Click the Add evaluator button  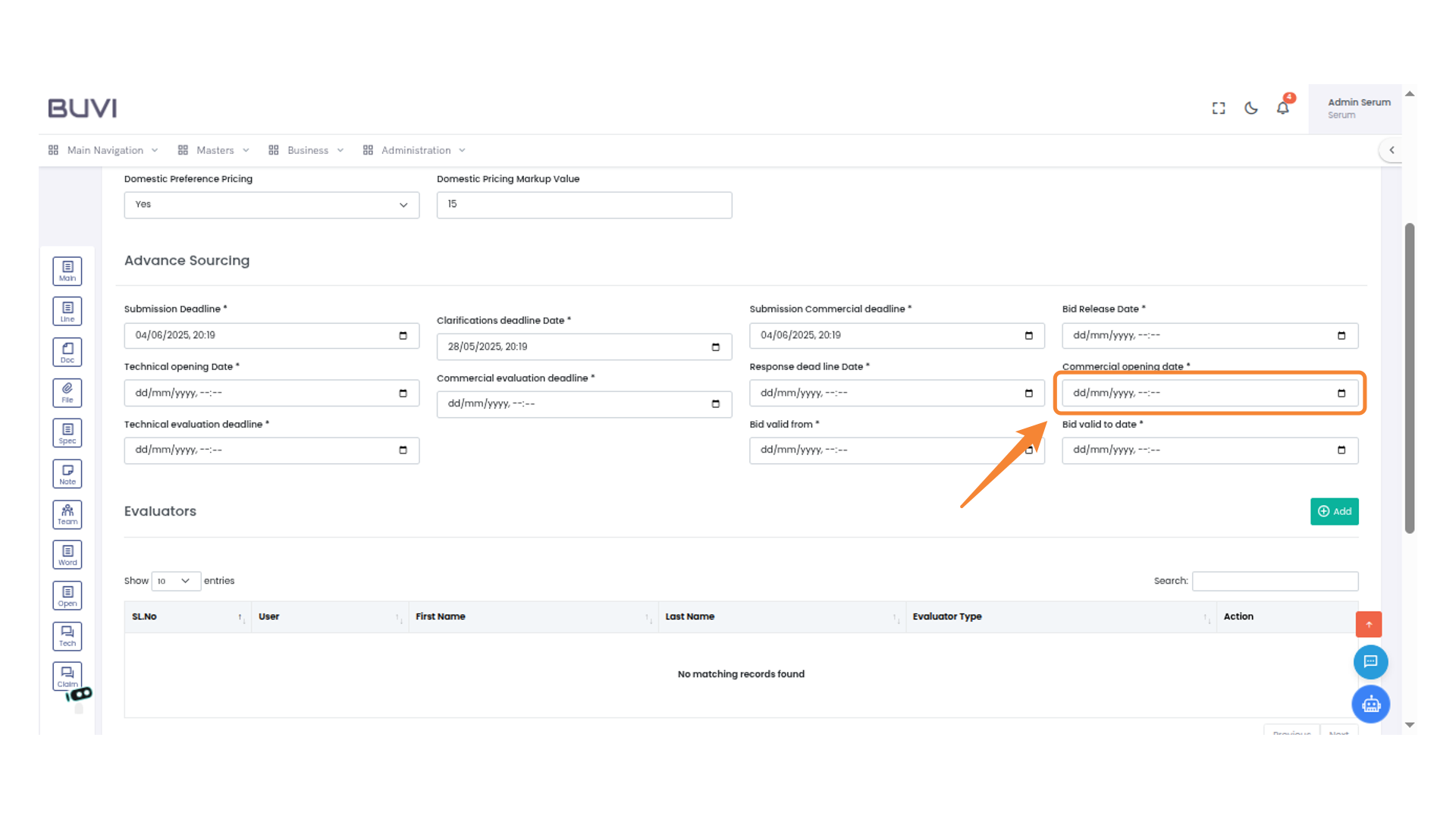click(1334, 511)
